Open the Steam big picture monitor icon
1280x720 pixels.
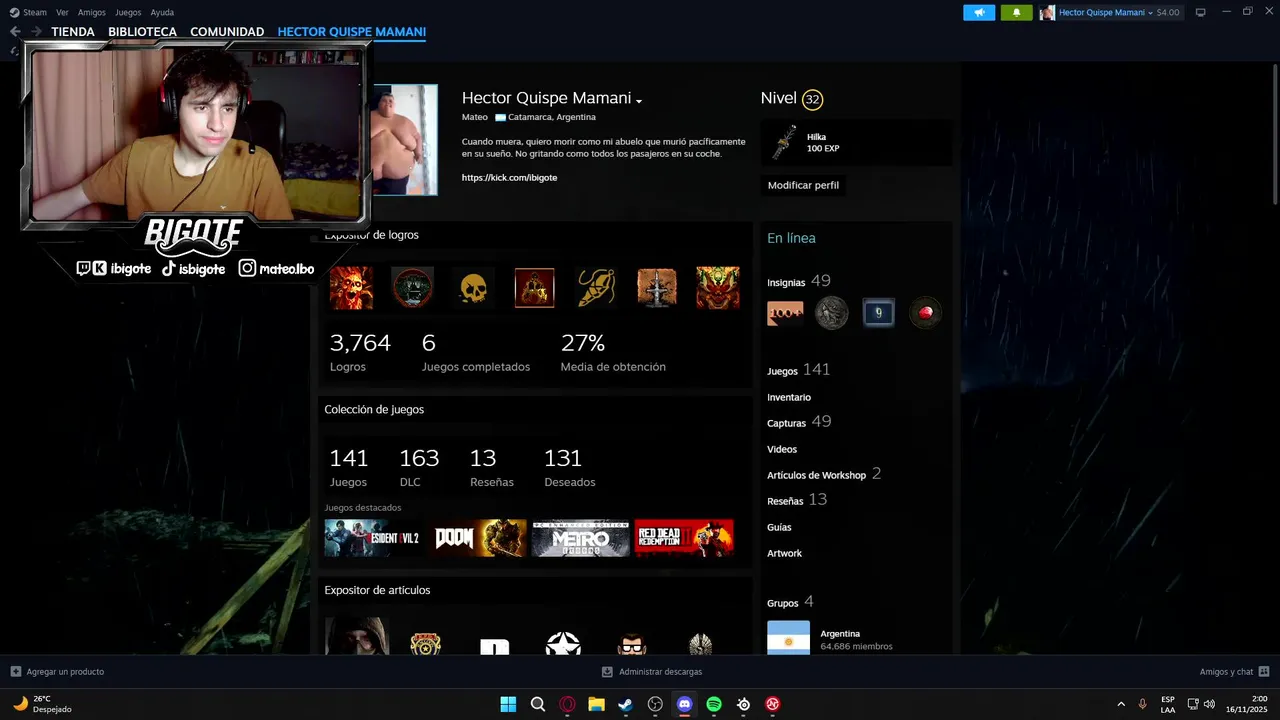1201,12
